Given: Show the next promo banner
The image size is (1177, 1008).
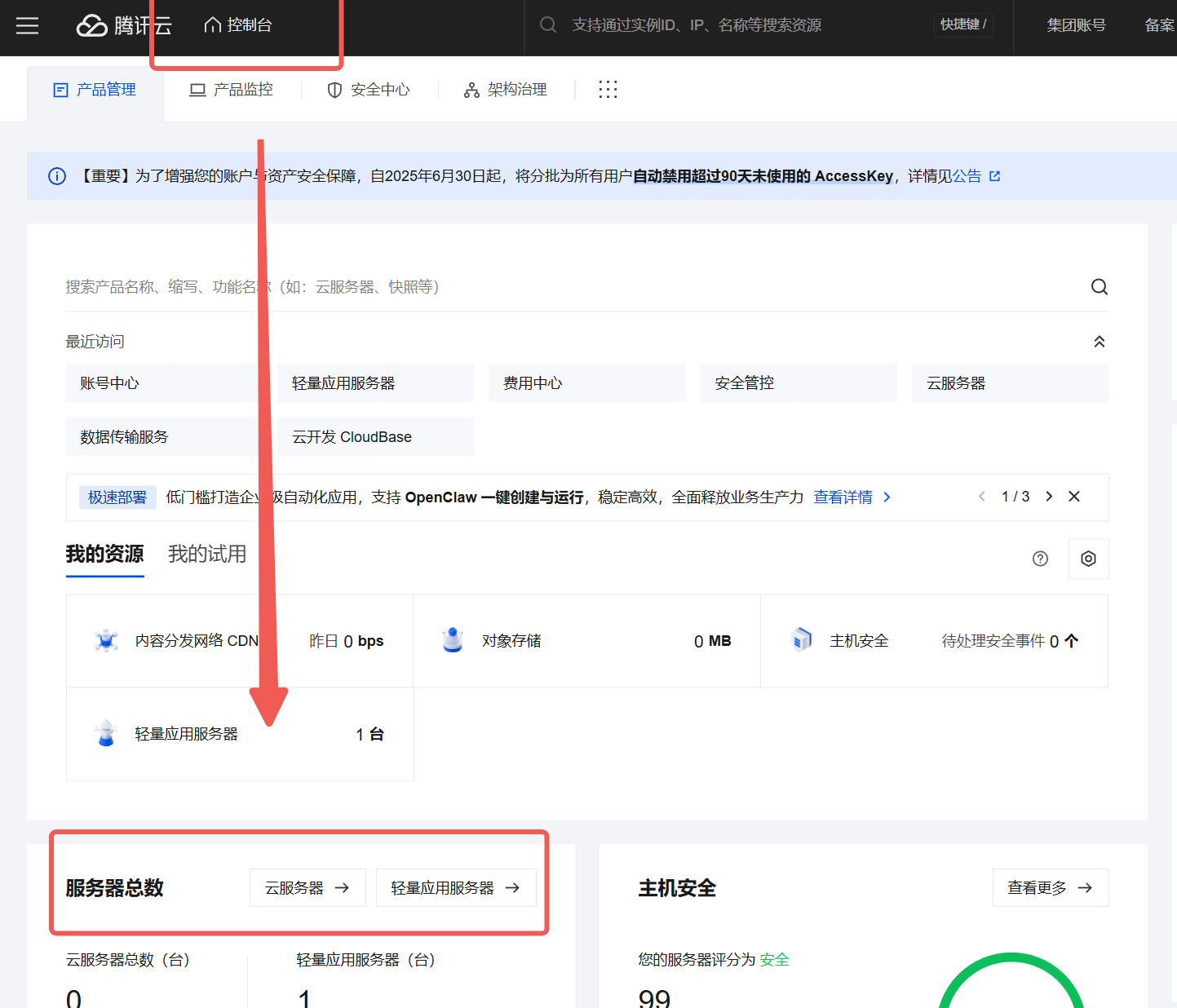Looking at the screenshot, I should pos(1049,497).
